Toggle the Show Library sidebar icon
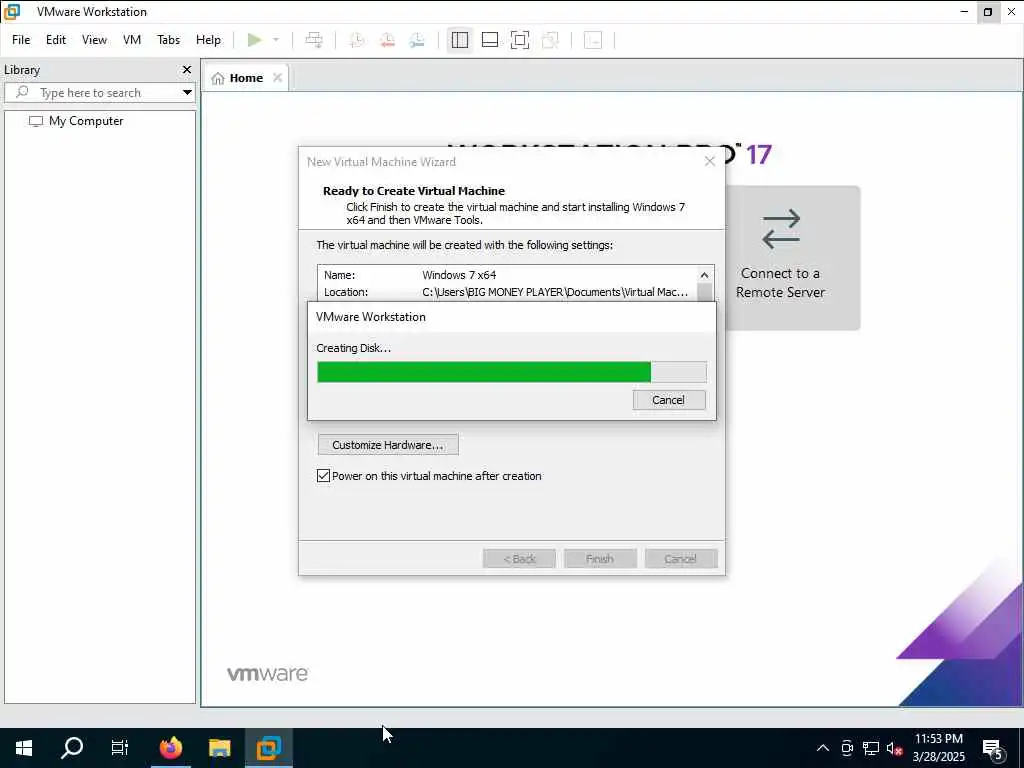This screenshot has height=768, width=1024. tap(460, 40)
